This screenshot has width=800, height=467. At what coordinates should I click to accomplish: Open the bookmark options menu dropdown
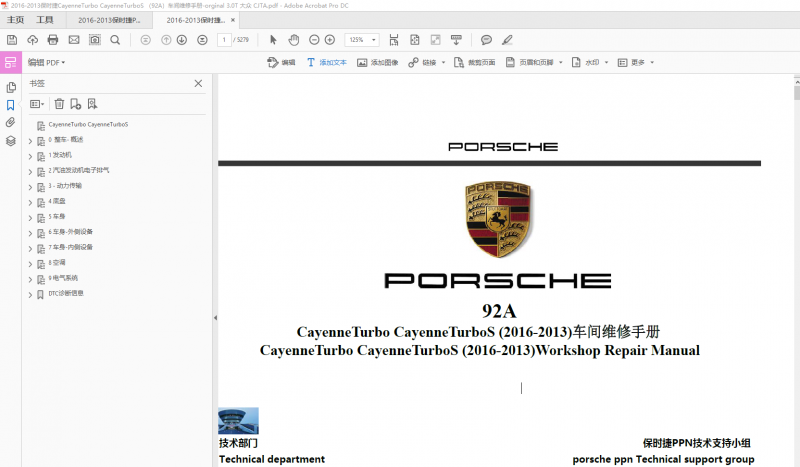click(x=37, y=104)
